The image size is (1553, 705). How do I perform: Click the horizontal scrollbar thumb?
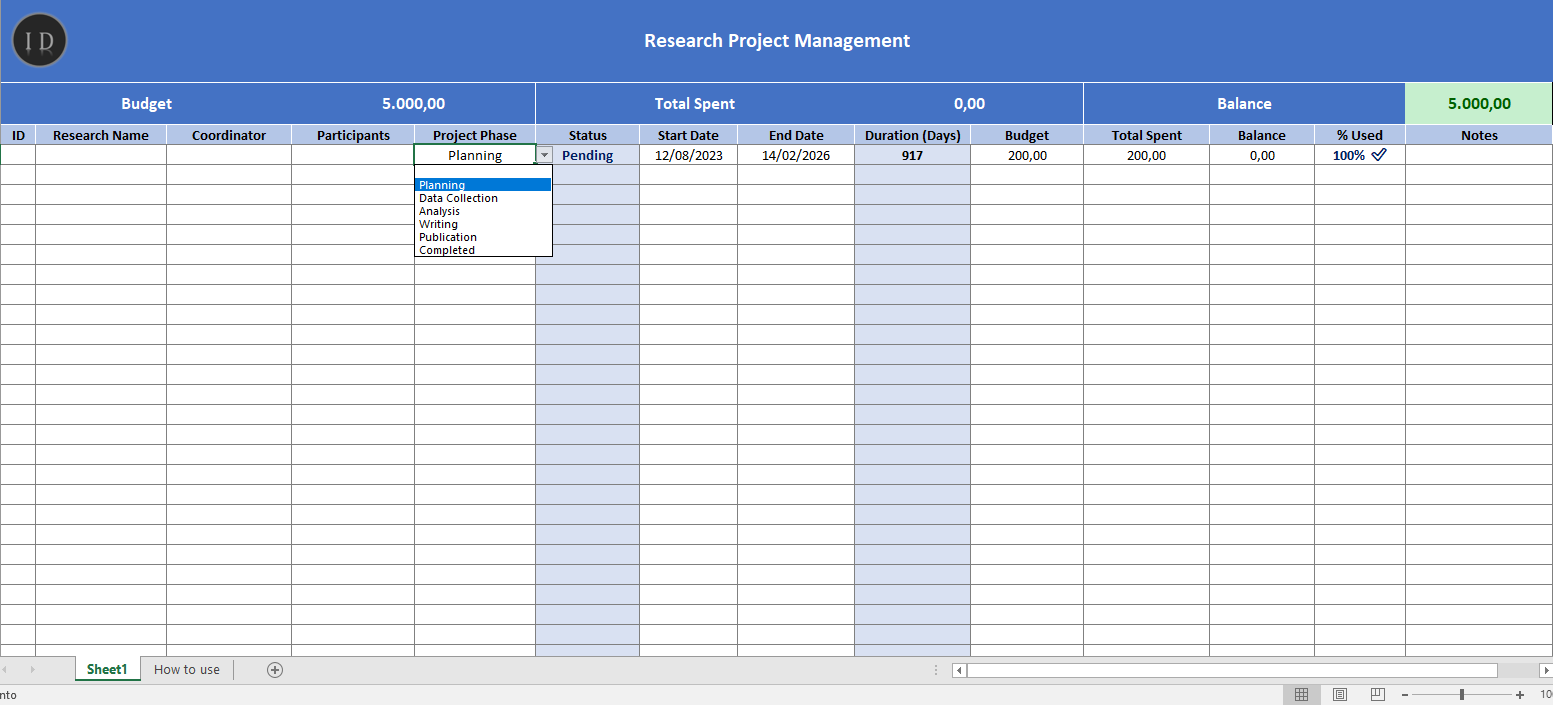click(x=1232, y=670)
